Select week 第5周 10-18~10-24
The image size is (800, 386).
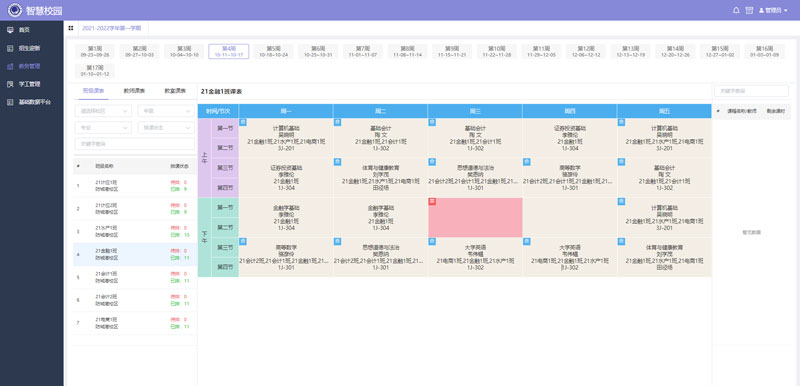tap(273, 51)
